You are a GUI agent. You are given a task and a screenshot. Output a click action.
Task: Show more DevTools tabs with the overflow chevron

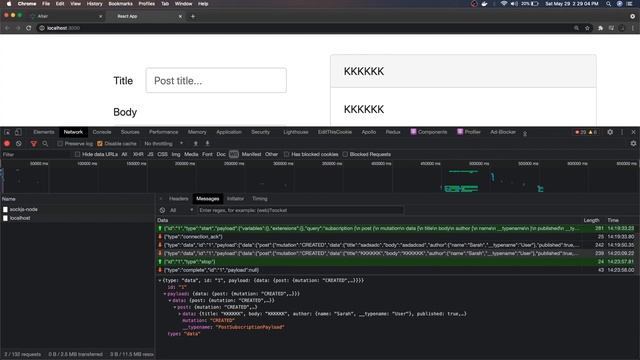(525, 133)
